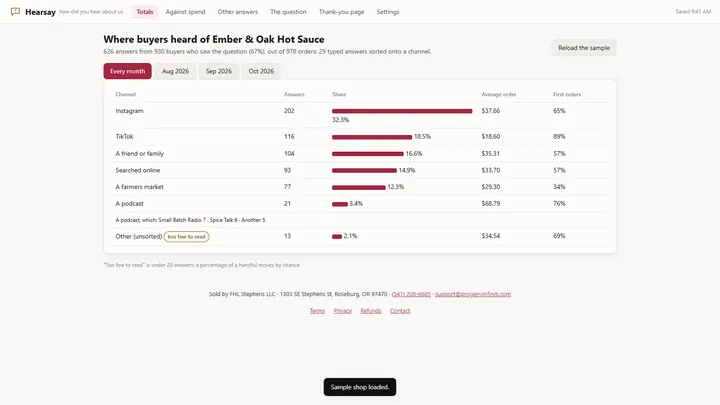Click the Hearsay speech bubble logo icon
Image resolution: width=720 pixels, height=405 pixels.
click(x=15, y=11)
